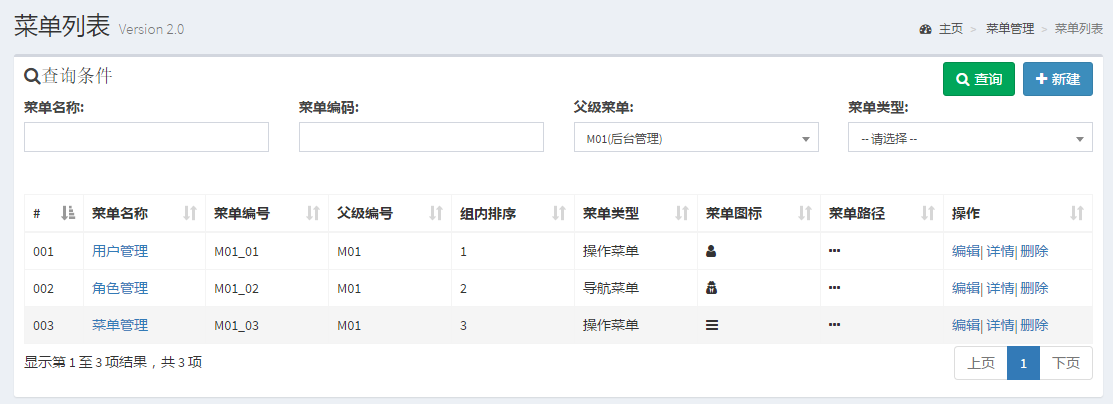Sort by 菜单名称 column arrows
Screen dimensions: 1113x404
[x=190, y=213]
